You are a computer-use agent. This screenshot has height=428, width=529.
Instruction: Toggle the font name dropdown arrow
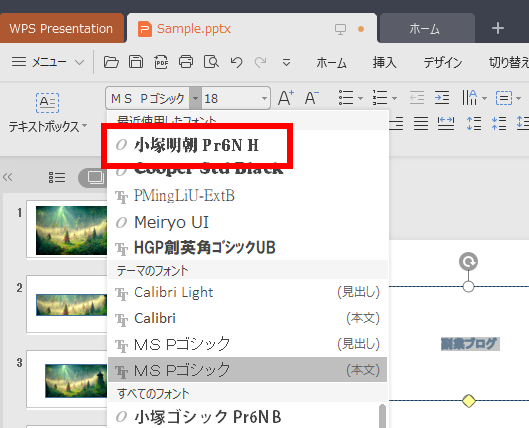(x=195, y=98)
